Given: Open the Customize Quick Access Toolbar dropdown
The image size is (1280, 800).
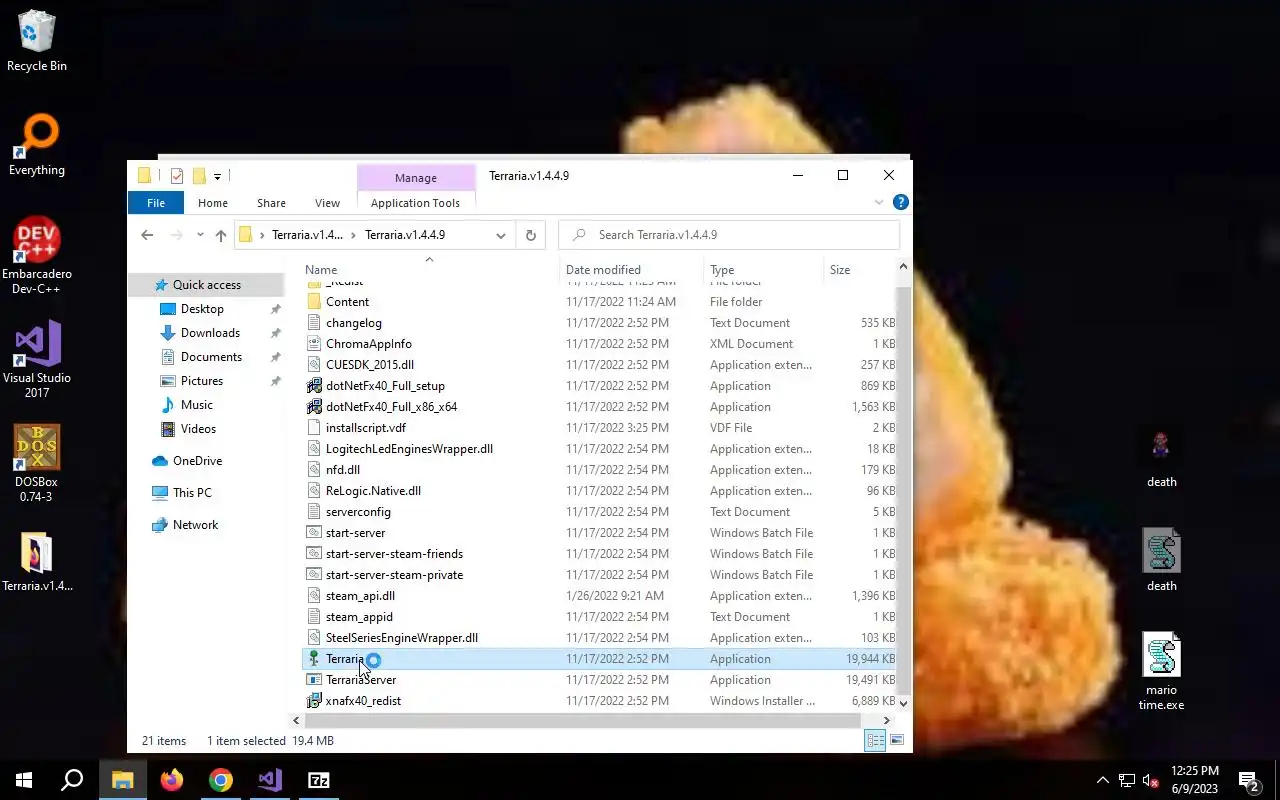Looking at the screenshot, I should [217, 176].
